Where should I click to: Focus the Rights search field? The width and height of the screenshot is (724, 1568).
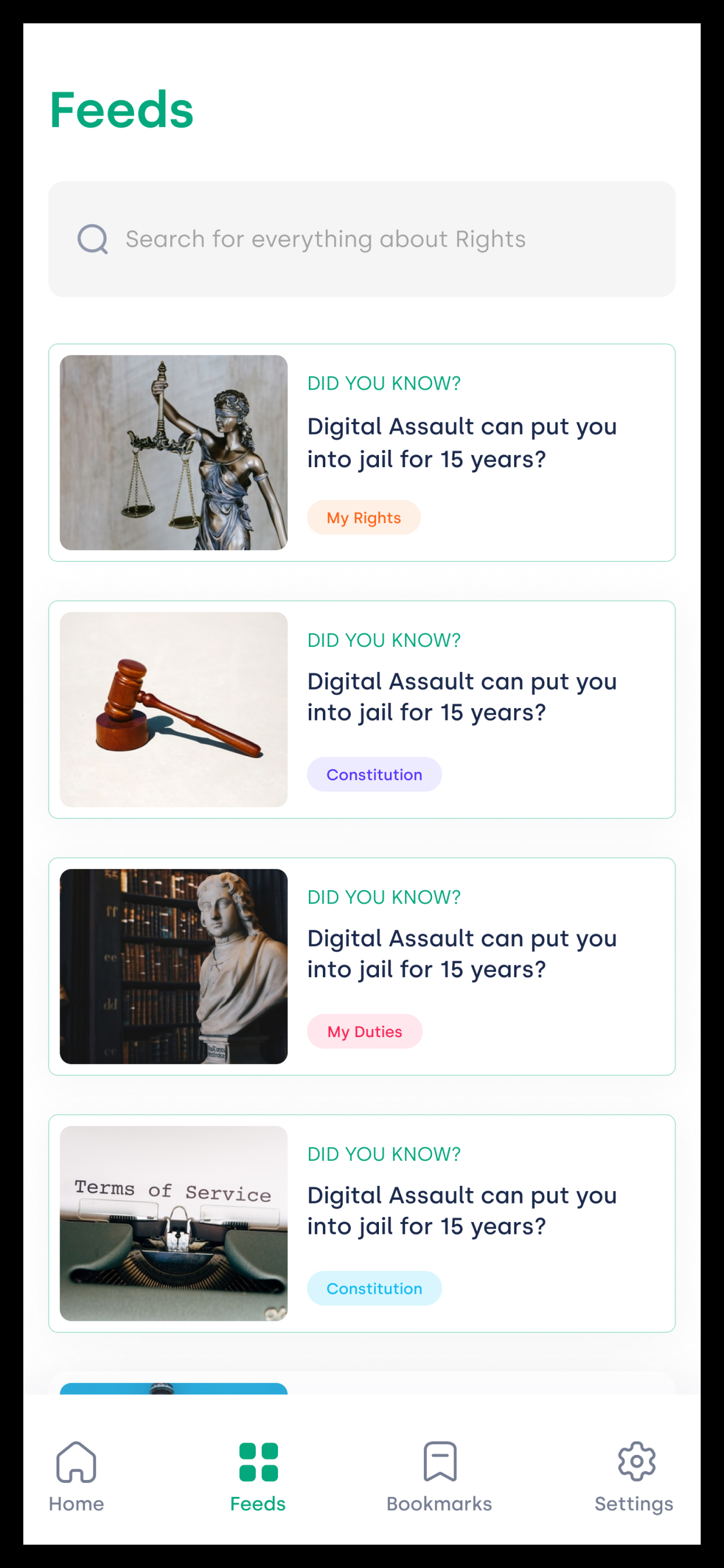coord(362,239)
